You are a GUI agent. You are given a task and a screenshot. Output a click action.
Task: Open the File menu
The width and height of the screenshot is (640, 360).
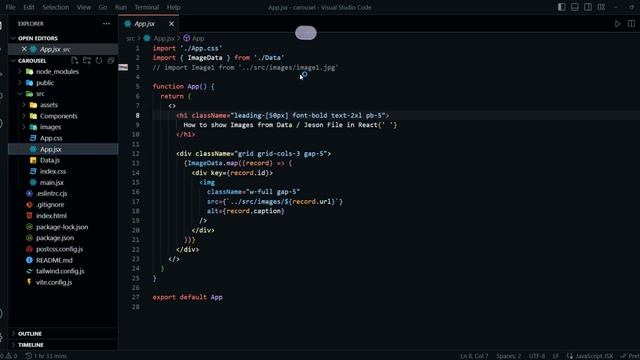click(11, 7)
